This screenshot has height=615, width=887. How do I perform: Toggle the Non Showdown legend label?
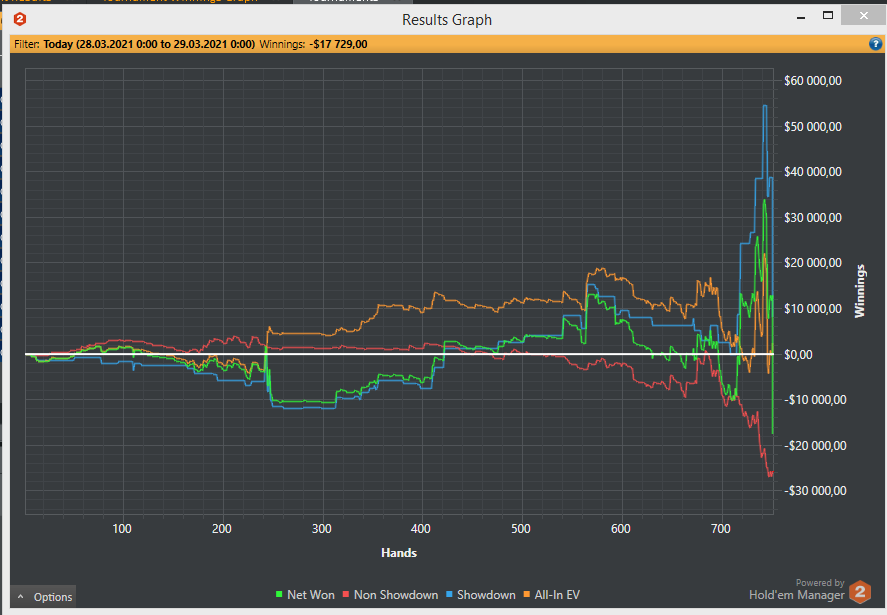(x=396, y=595)
